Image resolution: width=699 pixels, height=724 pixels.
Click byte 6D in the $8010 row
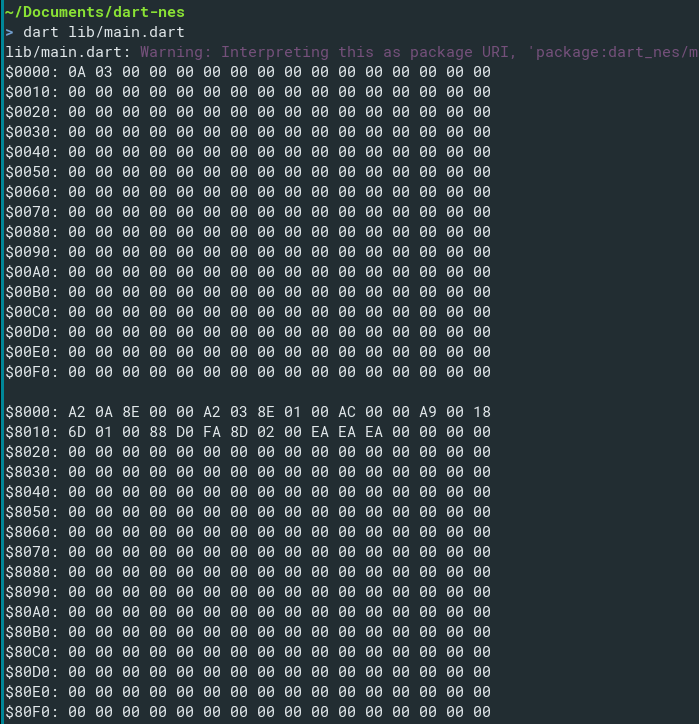(x=77, y=432)
